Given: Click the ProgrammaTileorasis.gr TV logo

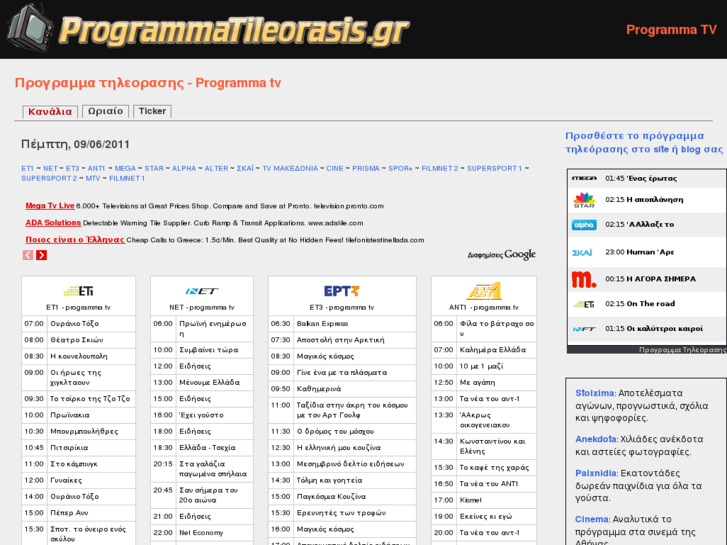Looking at the screenshot, I should [x=208, y=29].
